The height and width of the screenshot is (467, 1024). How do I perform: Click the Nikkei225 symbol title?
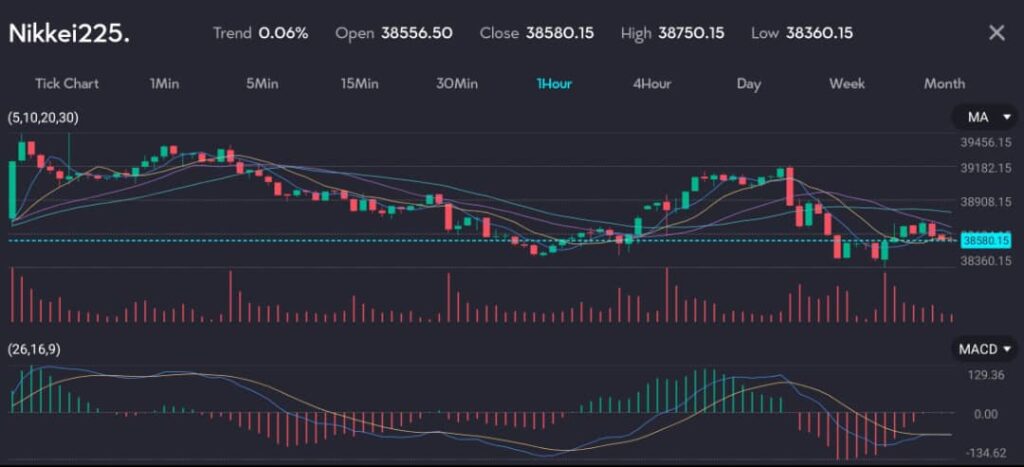[69, 33]
